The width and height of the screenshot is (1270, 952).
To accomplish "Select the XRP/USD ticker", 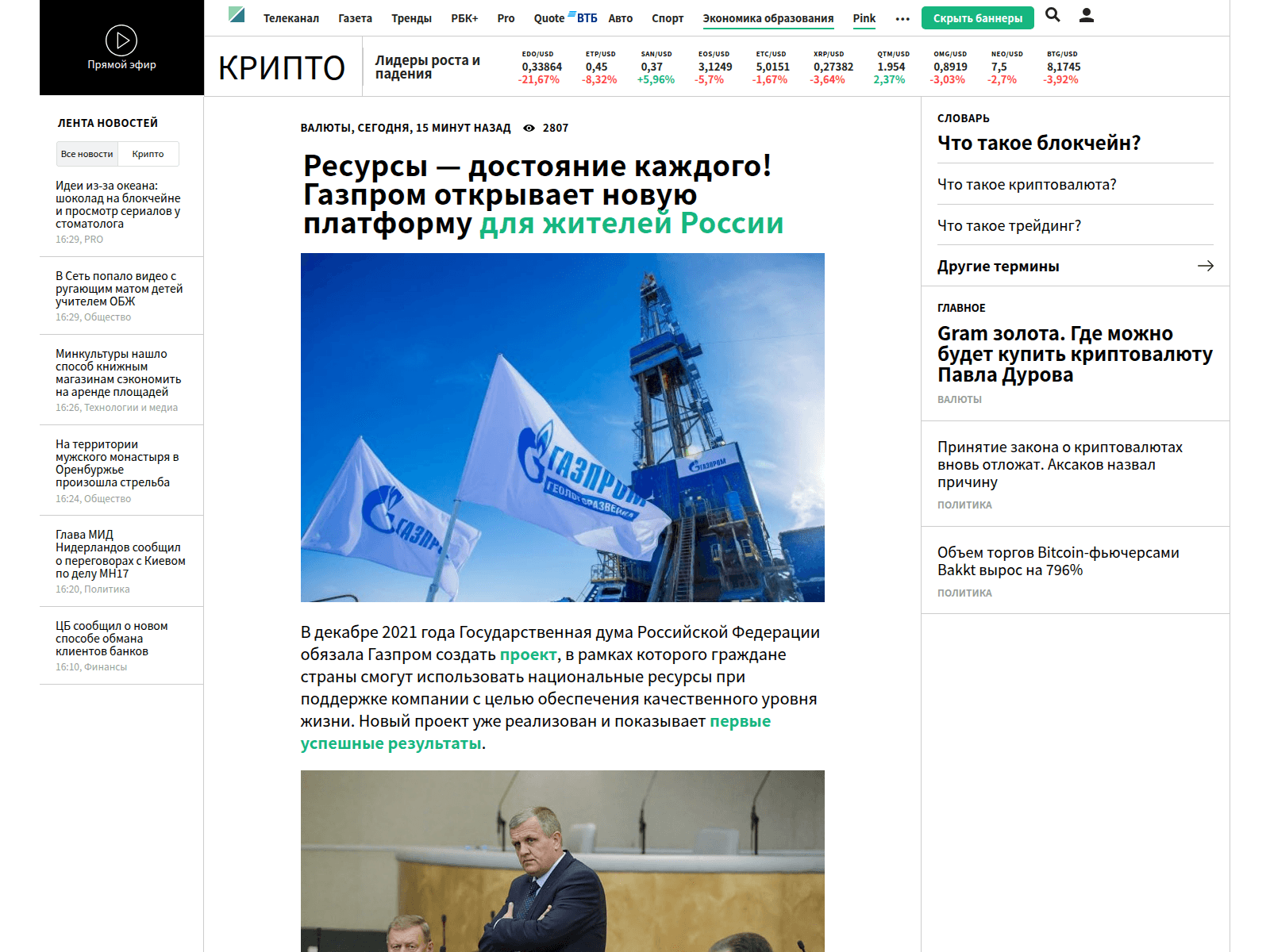I will (x=831, y=67).
